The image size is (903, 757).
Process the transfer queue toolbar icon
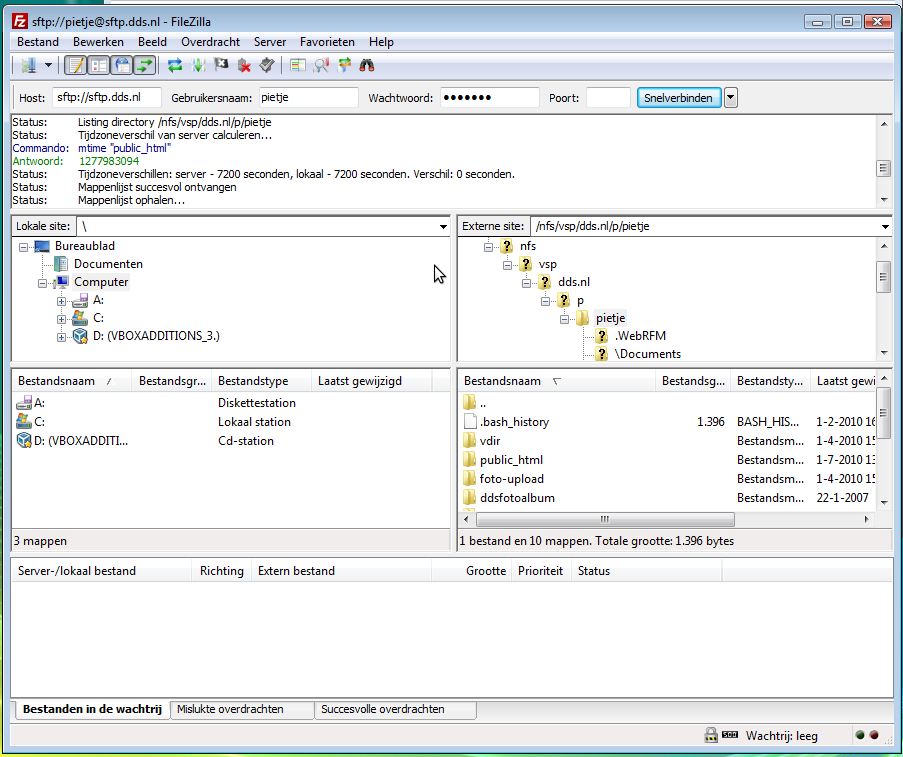[x=199, y=66]
